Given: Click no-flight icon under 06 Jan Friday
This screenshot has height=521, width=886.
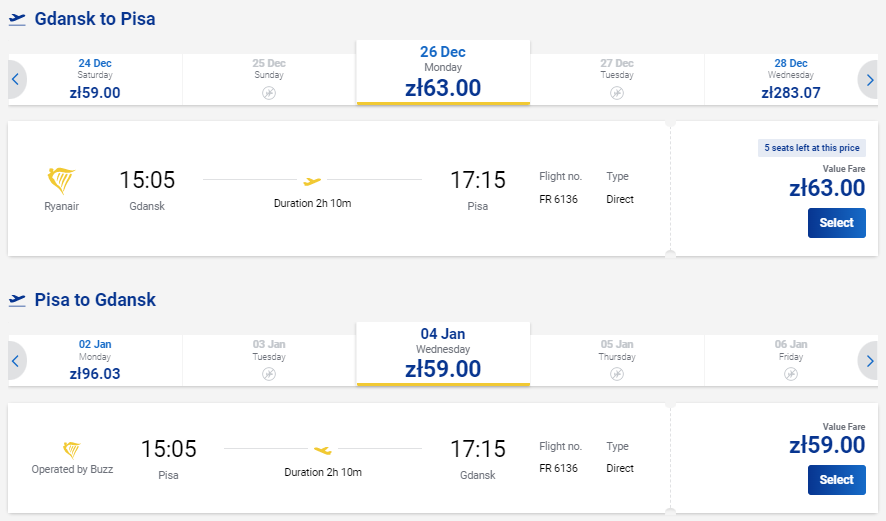Looking at the screenshot, I should pyautogui.click(x=791, y=374).
